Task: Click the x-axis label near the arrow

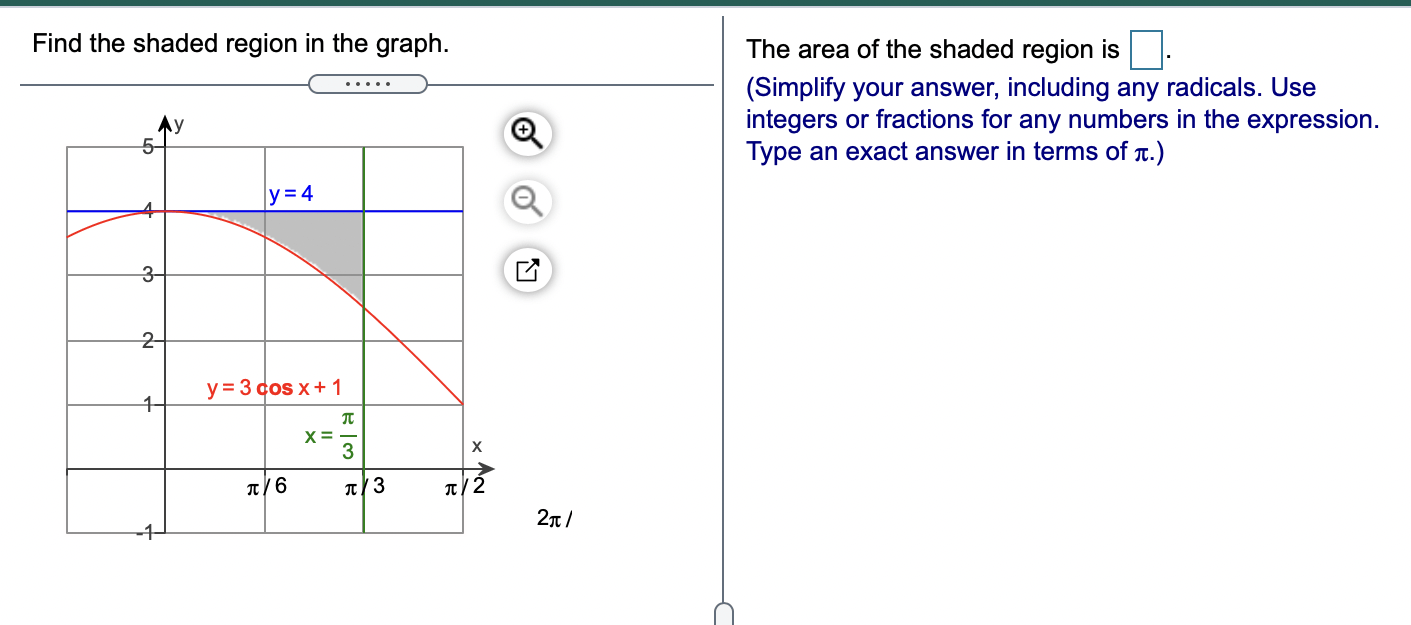Action: click(x=477, y=446)
